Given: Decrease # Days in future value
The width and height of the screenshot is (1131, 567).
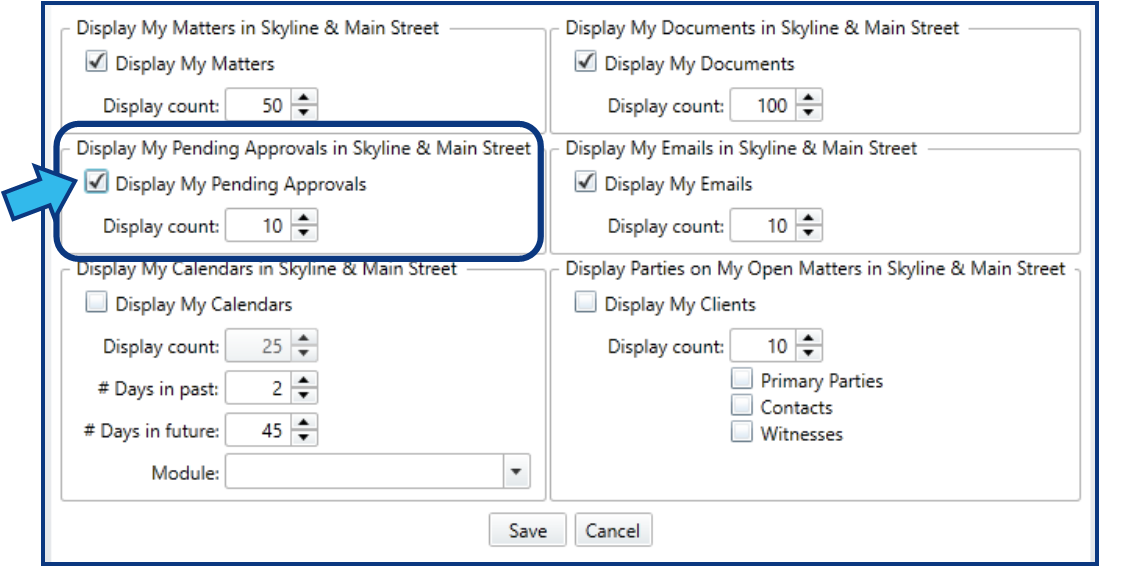Looking at the screenshot, I should click(304, 437).
